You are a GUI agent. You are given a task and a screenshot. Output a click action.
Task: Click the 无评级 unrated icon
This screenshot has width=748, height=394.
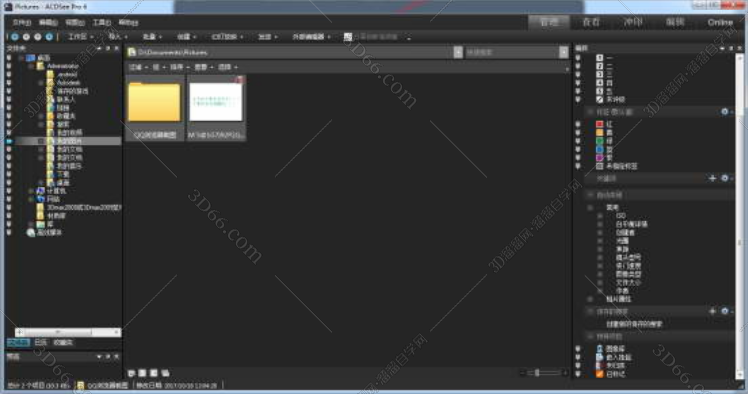[600, 99]
